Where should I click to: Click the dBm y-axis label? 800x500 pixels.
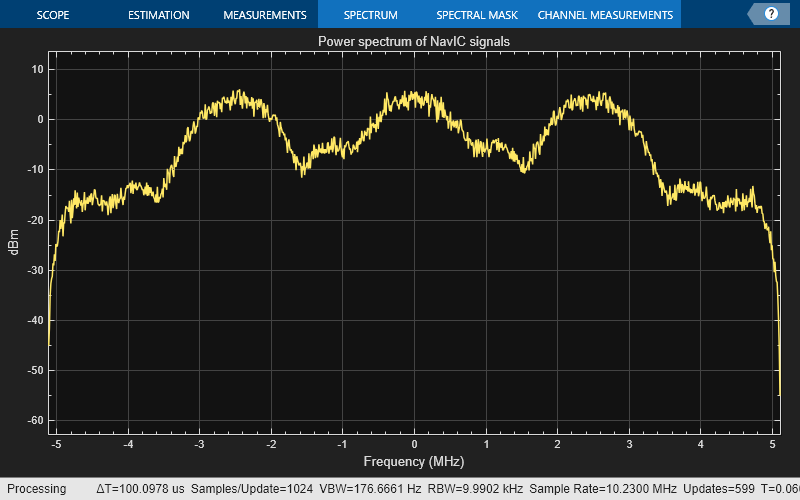click(15, 240)
